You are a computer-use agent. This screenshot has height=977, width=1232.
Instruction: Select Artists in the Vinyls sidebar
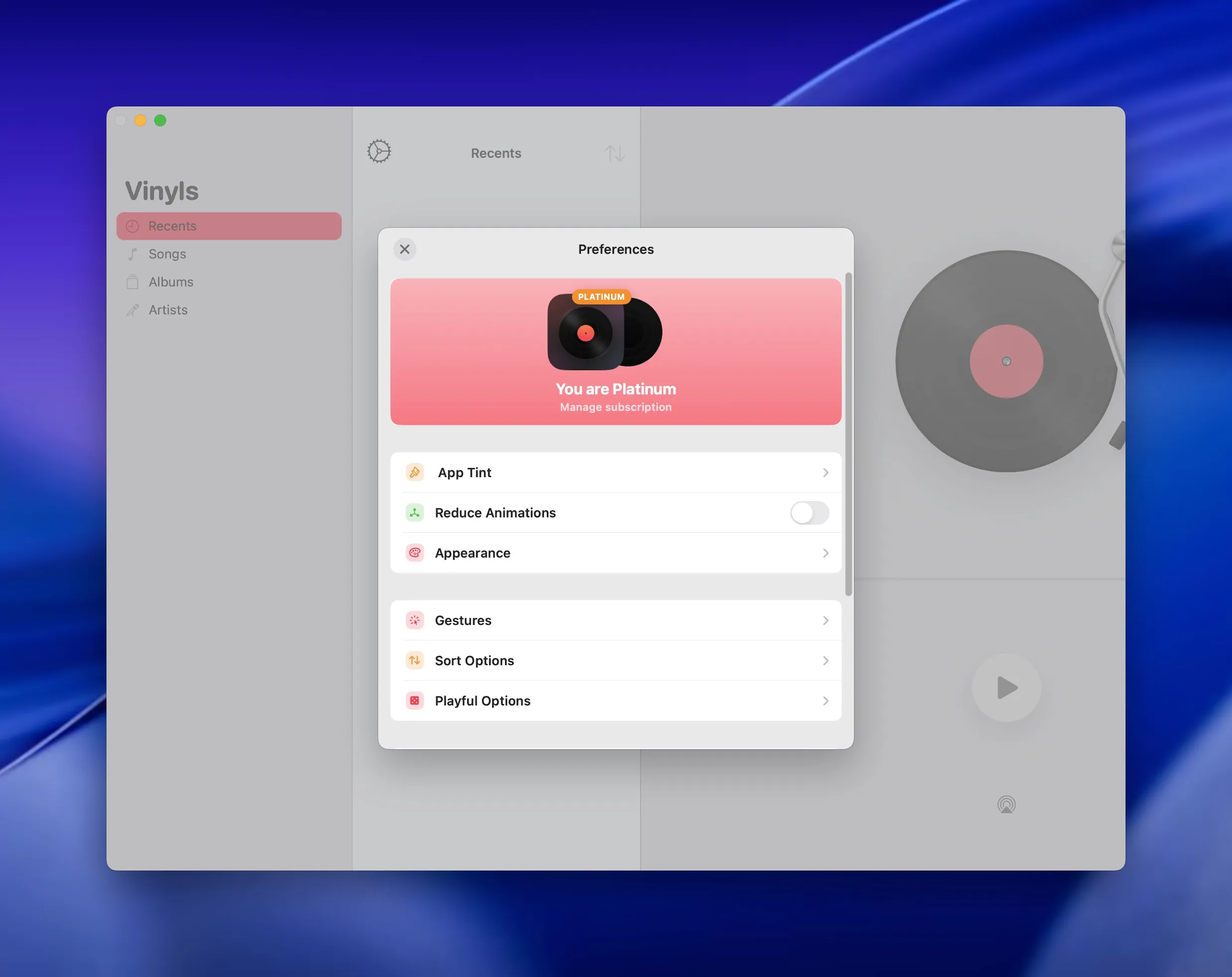point(229,310)
